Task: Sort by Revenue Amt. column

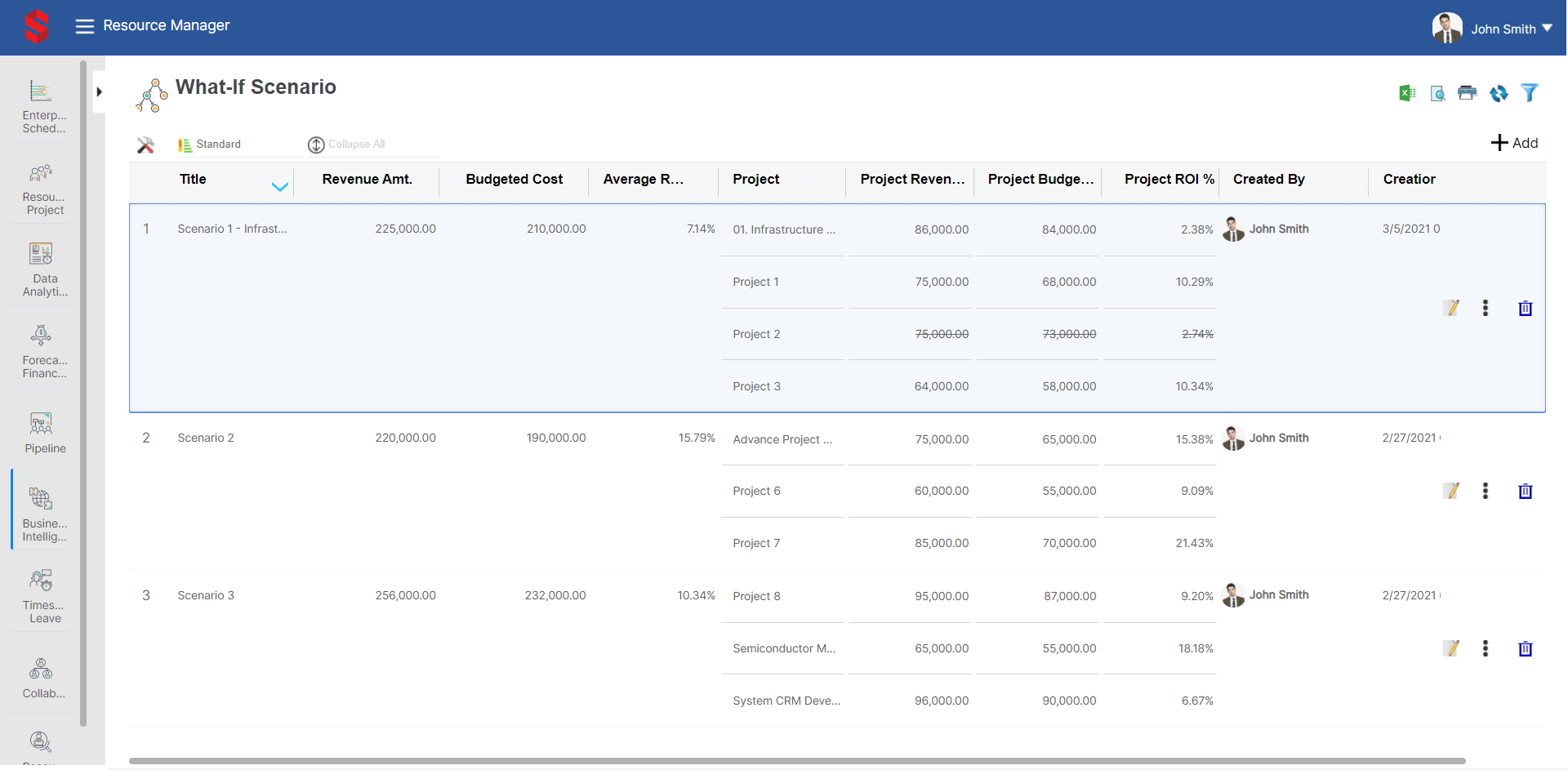Action: 367,180
